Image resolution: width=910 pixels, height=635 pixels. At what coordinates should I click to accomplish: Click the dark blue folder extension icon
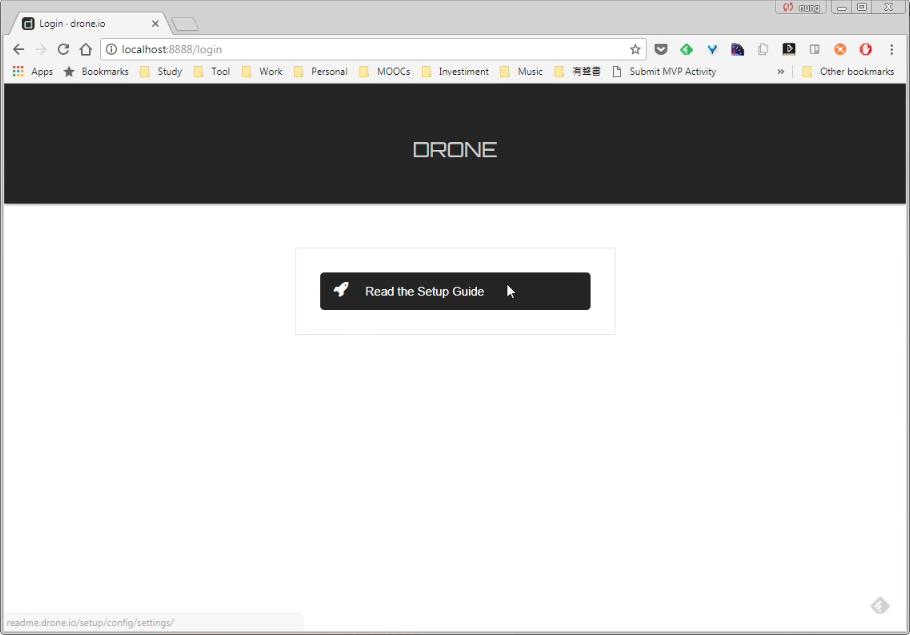click(738, 49)
